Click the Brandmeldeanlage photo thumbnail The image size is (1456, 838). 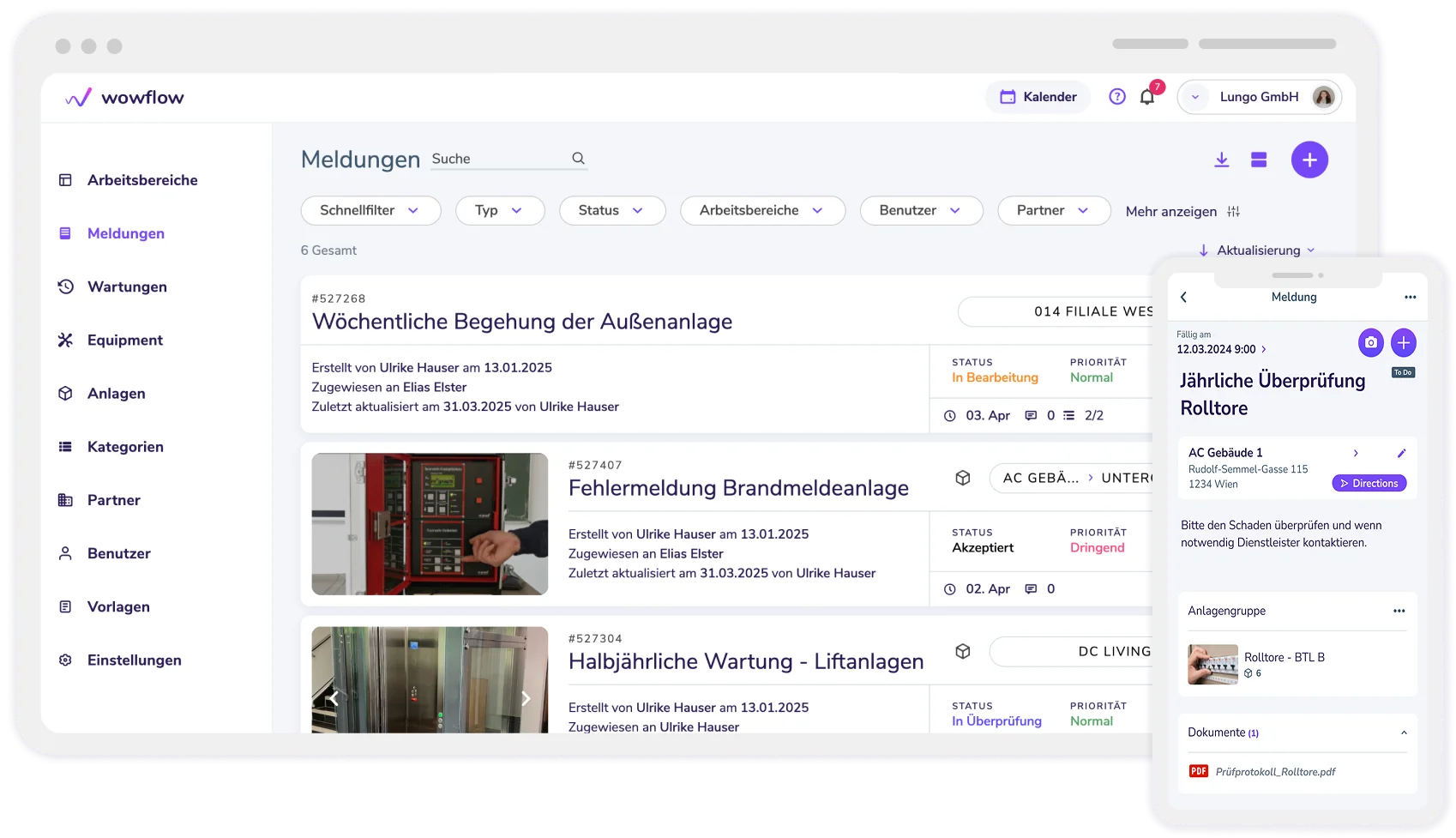[430, 524]
